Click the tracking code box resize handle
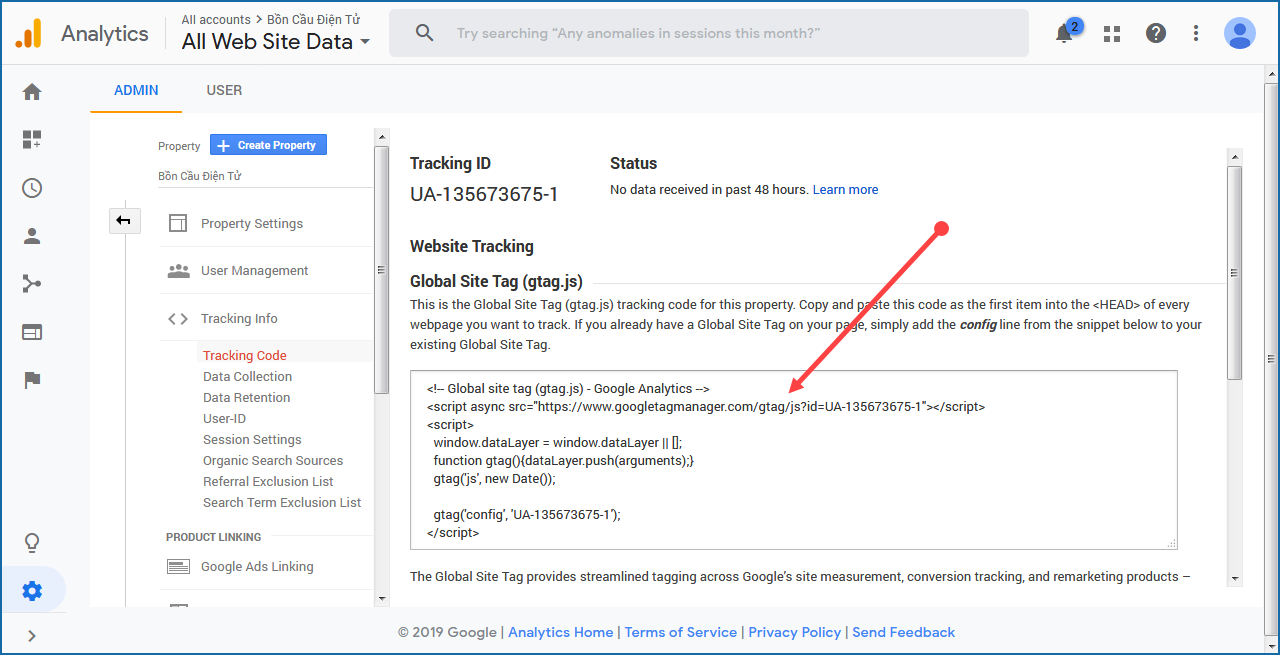This screenshot has height=655, width=1280. coord(1173,544)
